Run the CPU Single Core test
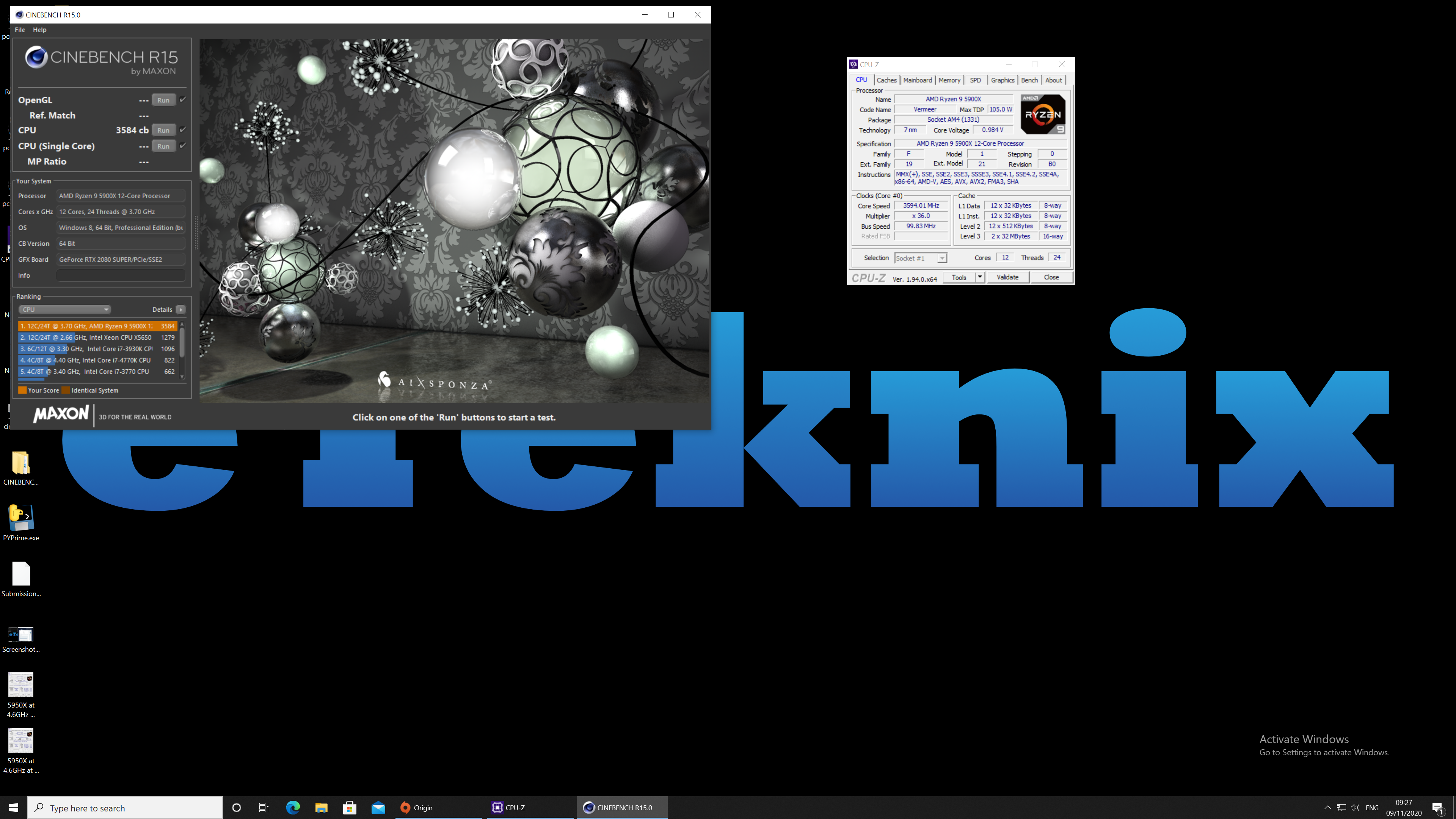 tap(163, 146)
